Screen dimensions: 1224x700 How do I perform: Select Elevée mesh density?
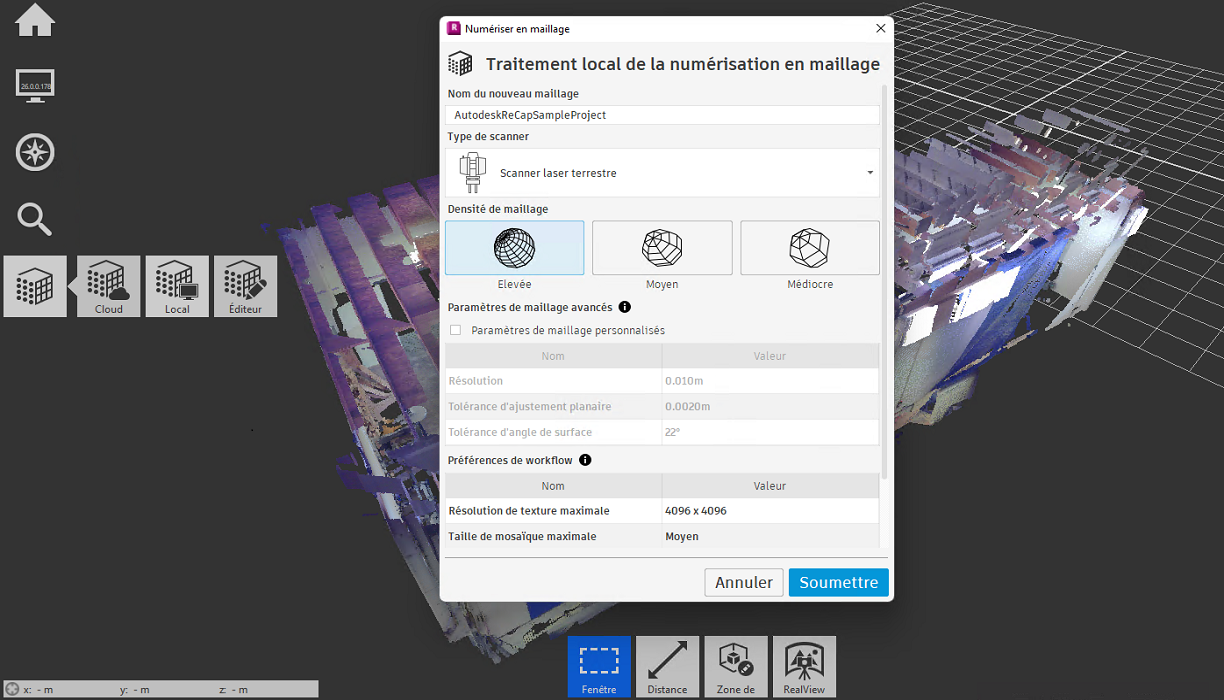[514, 248]
